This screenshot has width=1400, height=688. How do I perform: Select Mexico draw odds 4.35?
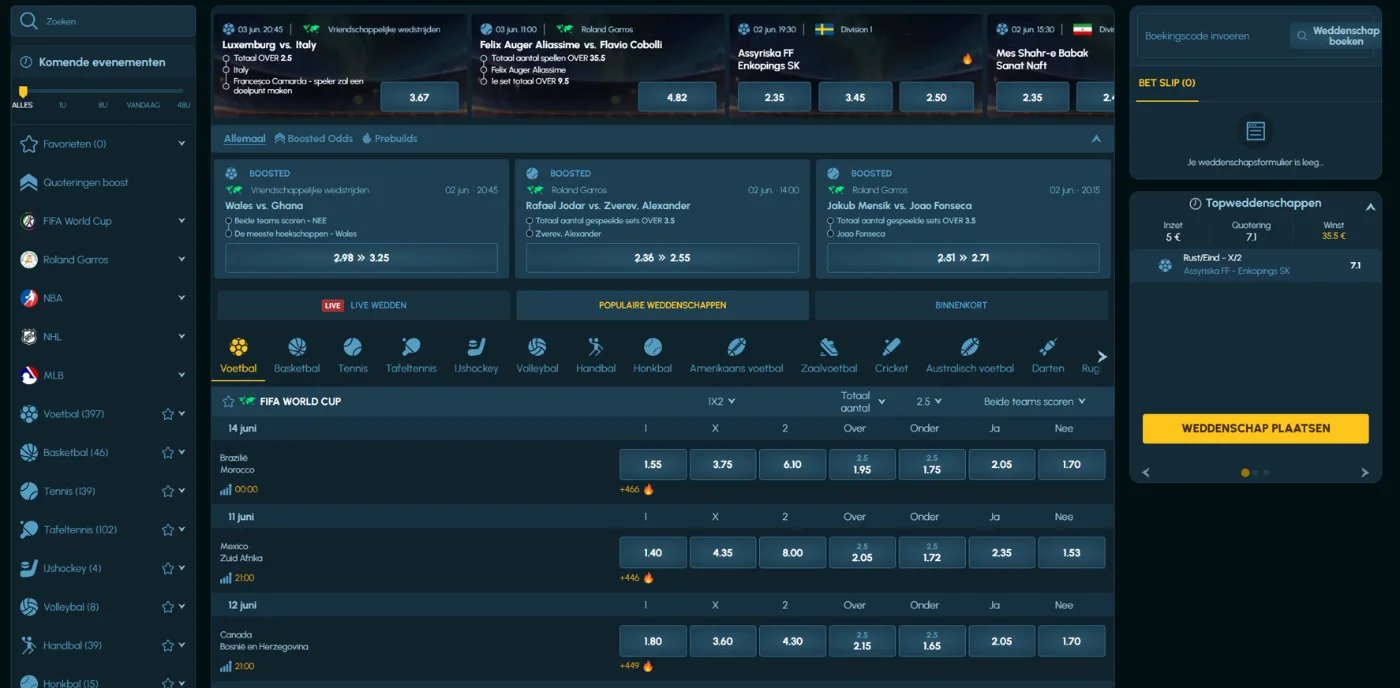tap(722, 553)
